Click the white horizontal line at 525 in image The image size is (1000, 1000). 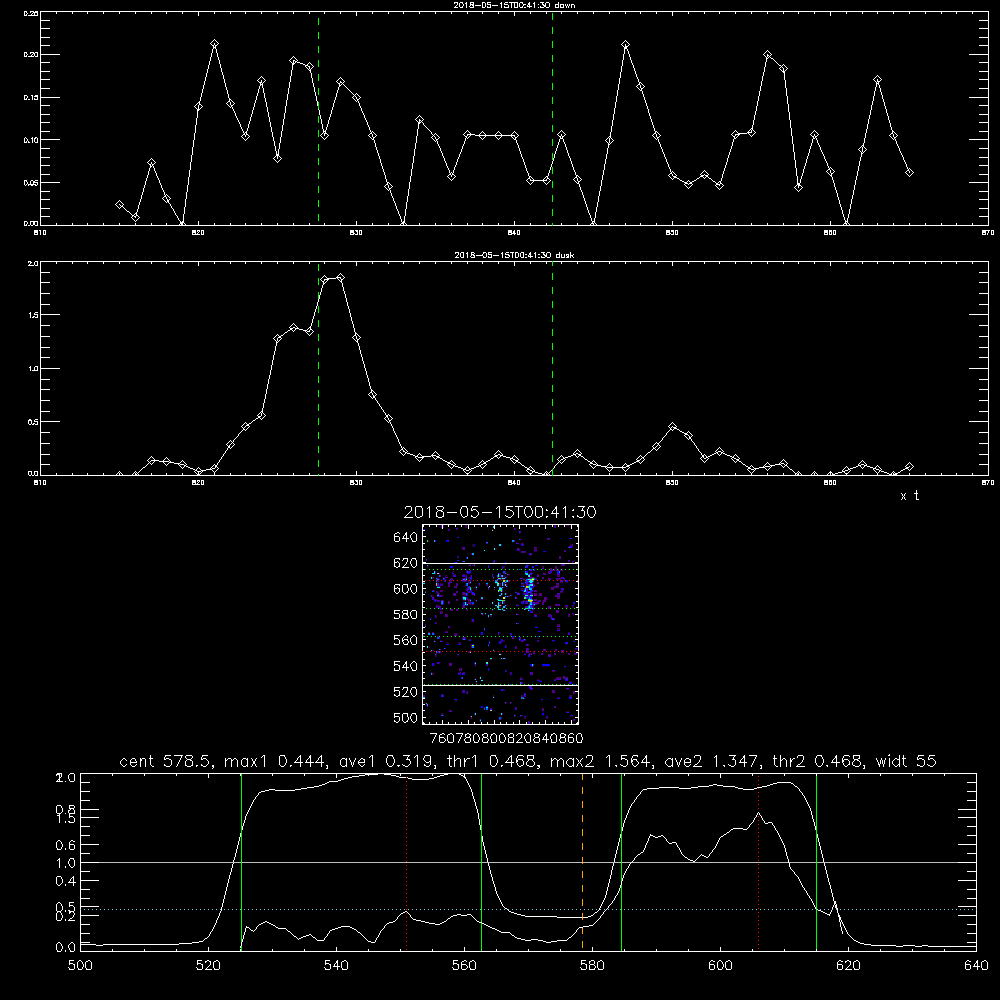[x=500, y=685]
